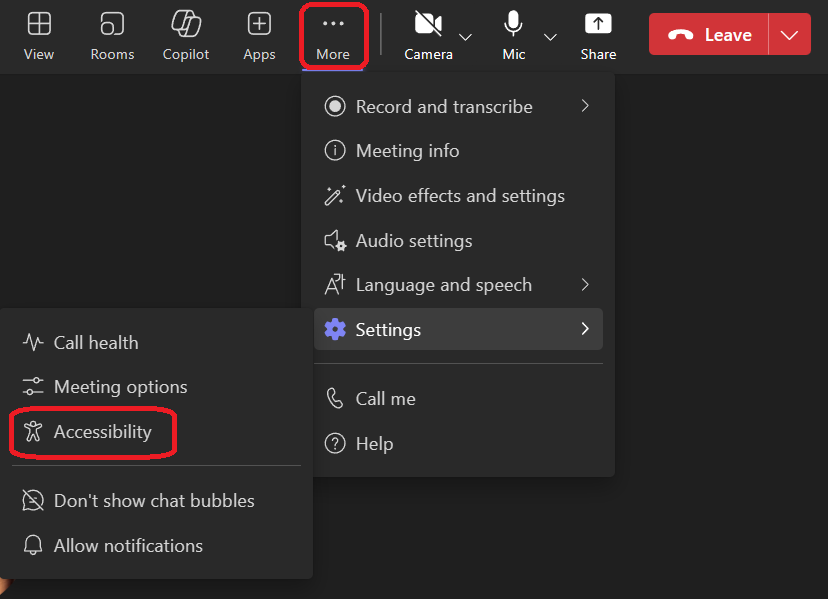This screenshot has width=828, height=599.
Task: Open the Apps panel
Action: pos(258,35)
